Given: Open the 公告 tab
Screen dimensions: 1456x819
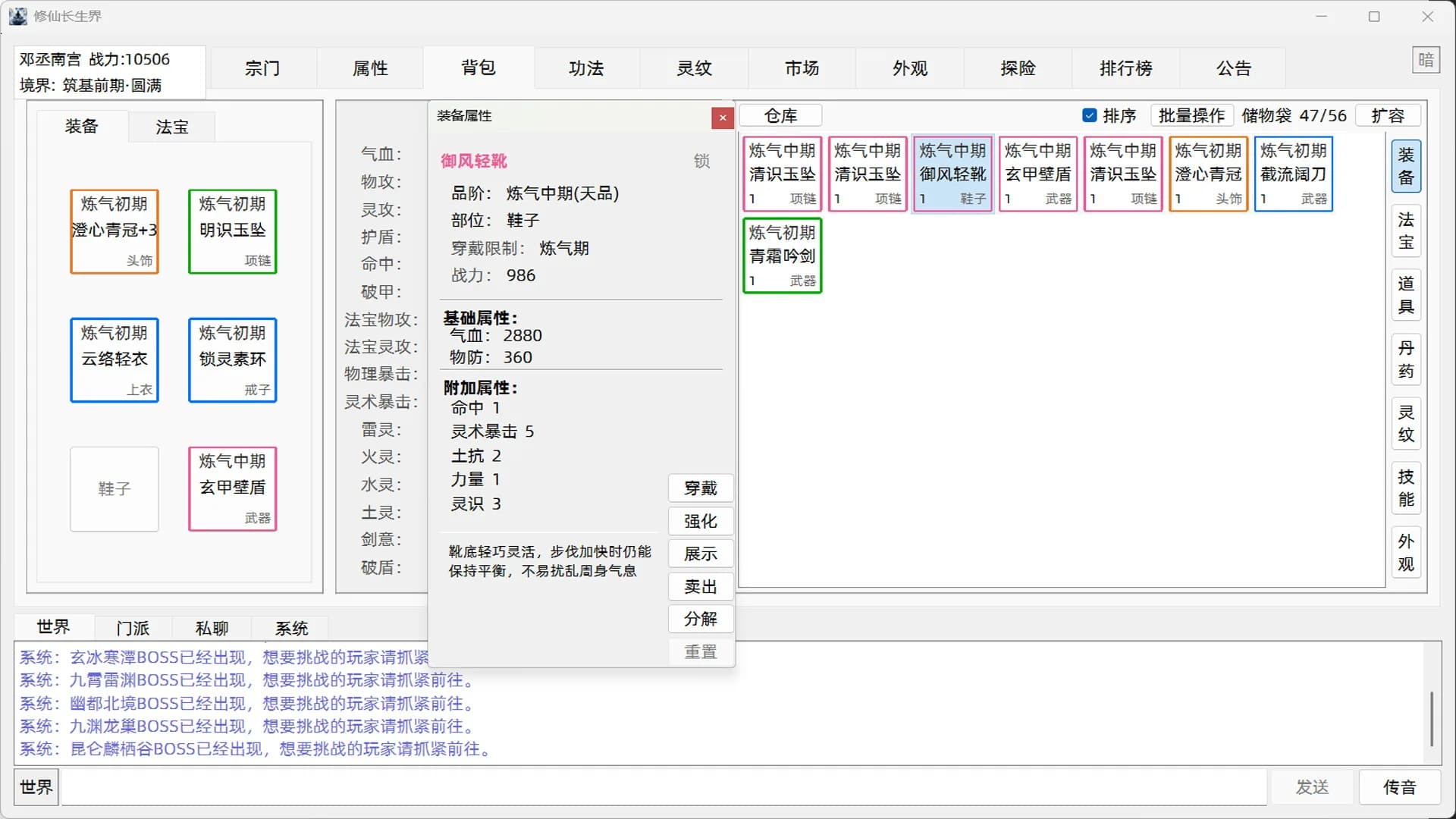Looking at the screenshot, I should click(x=1234, y=68).
